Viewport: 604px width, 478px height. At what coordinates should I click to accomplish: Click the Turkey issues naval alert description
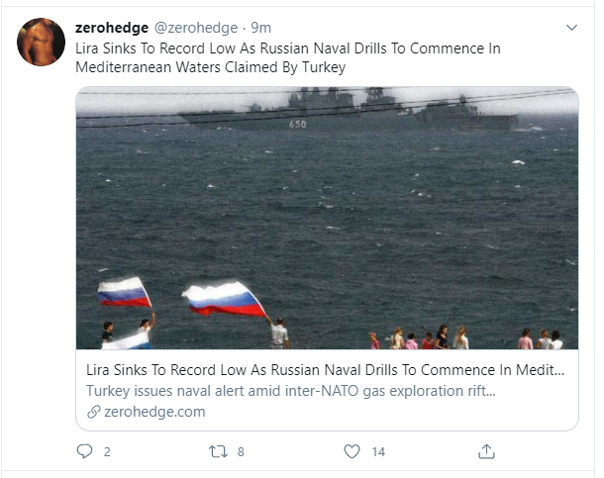292,390
